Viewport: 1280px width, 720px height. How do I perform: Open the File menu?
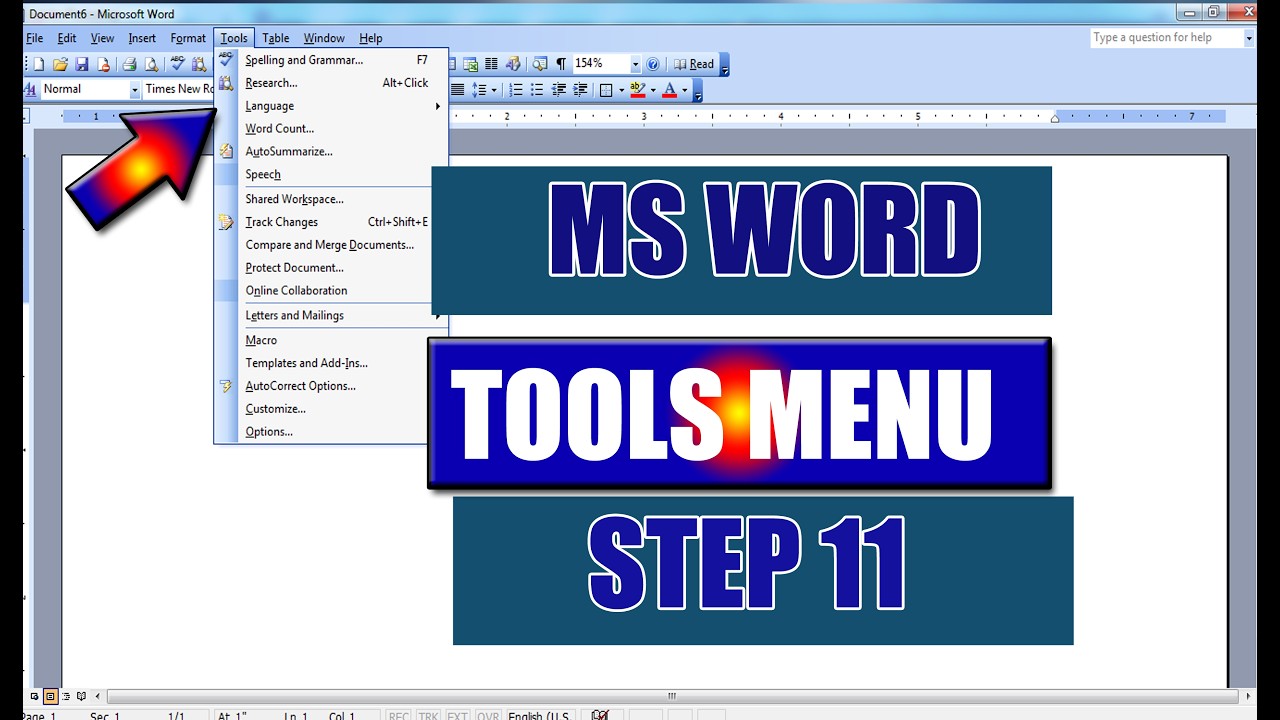[35, 38]
